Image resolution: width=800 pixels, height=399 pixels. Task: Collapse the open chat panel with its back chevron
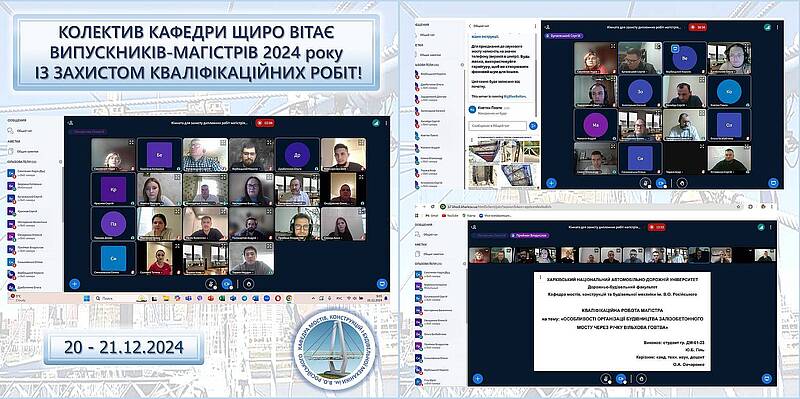470,26
